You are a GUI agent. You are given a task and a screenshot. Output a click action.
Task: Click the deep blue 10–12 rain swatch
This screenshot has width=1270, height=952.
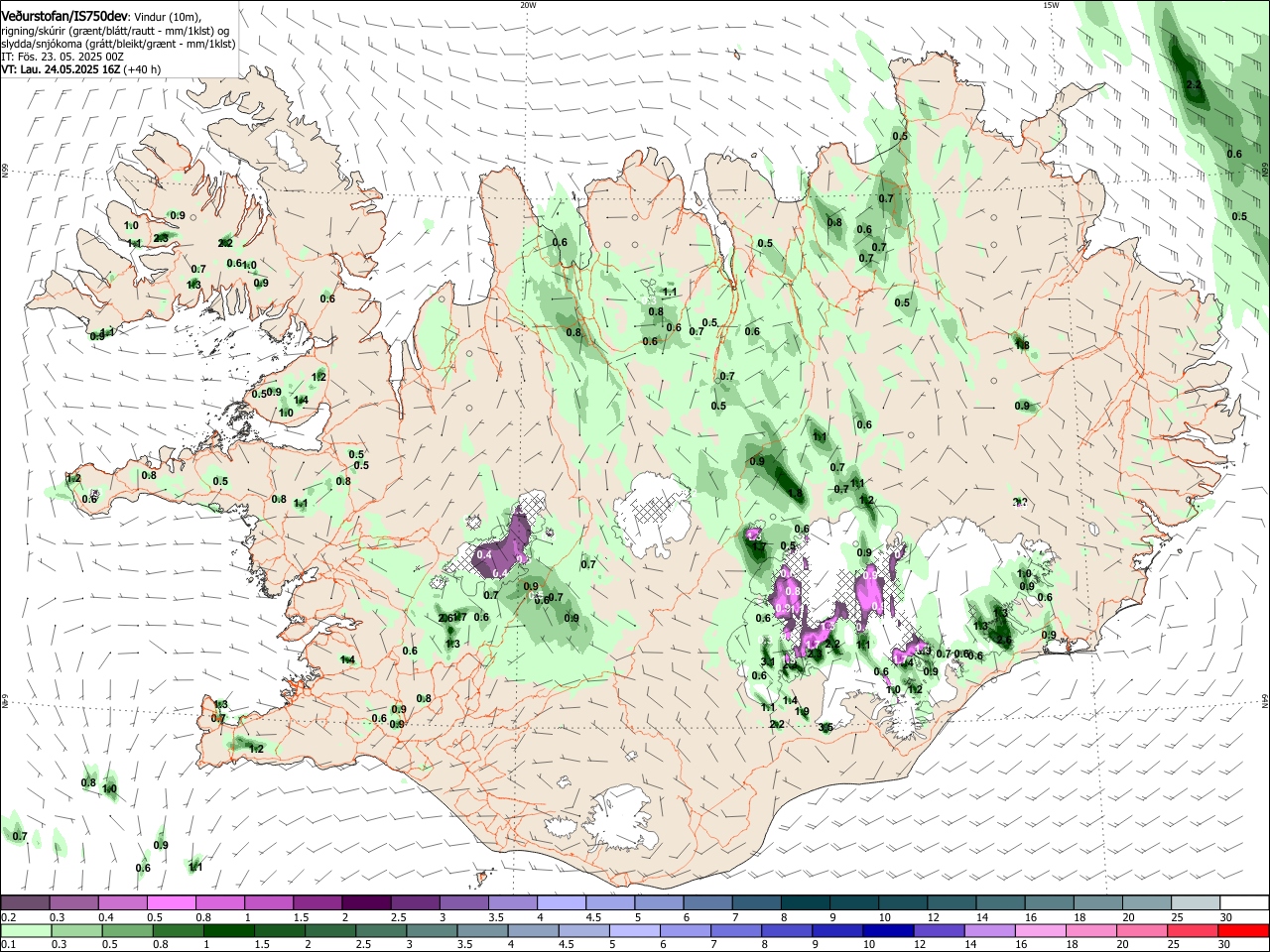pos(886,930)
